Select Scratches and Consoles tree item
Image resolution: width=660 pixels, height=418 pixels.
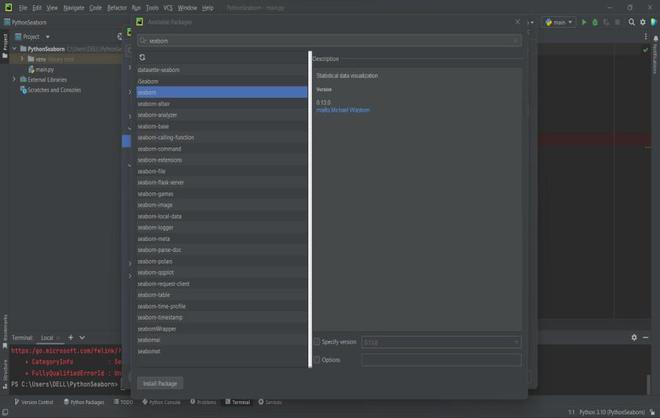click(x=51, y=90)
